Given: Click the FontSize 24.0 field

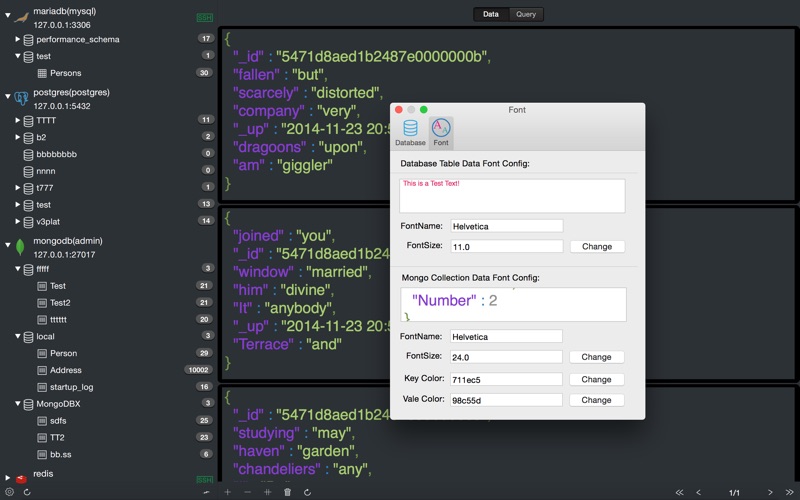Looking at the screenshot, I should click(x=506, y=357).
